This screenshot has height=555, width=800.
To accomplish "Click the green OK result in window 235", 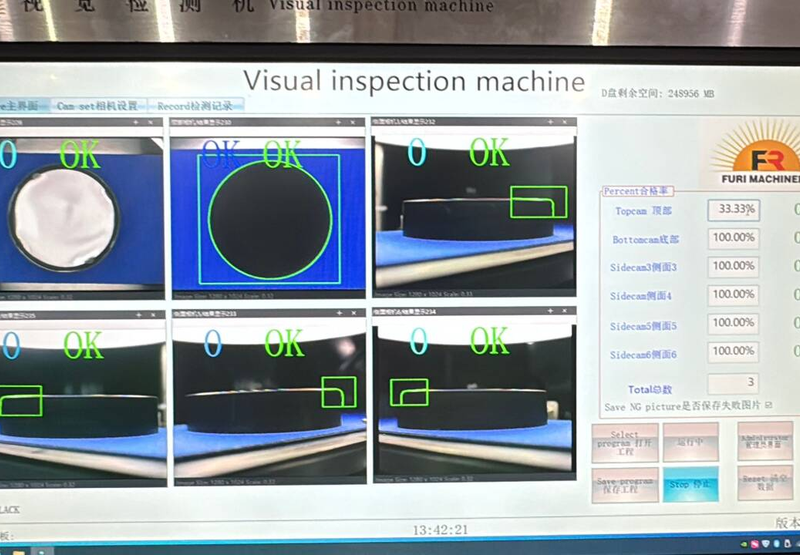I will coord(84,345).
